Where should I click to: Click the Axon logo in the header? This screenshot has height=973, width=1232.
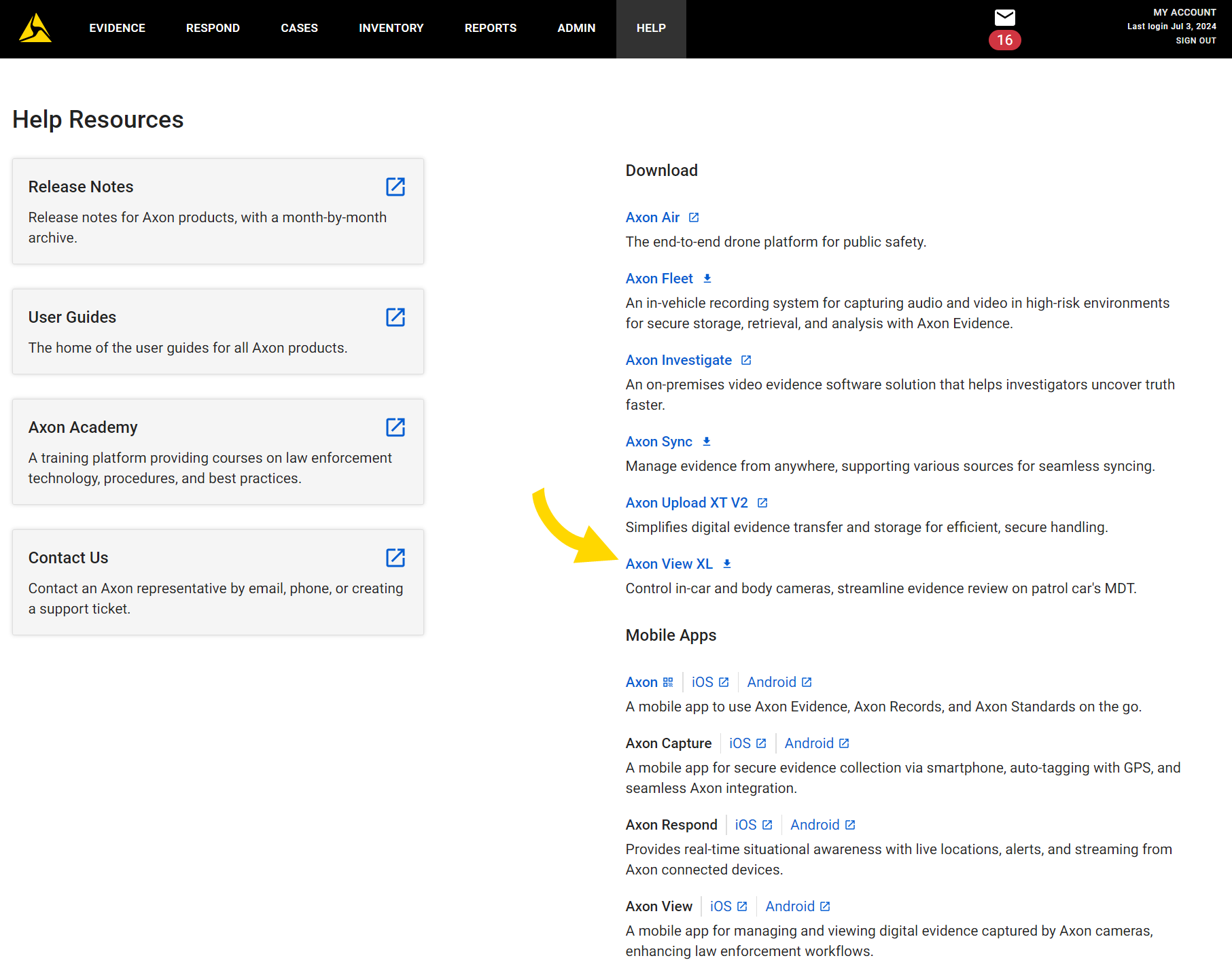pyautogui.click(x=35, y=29)
